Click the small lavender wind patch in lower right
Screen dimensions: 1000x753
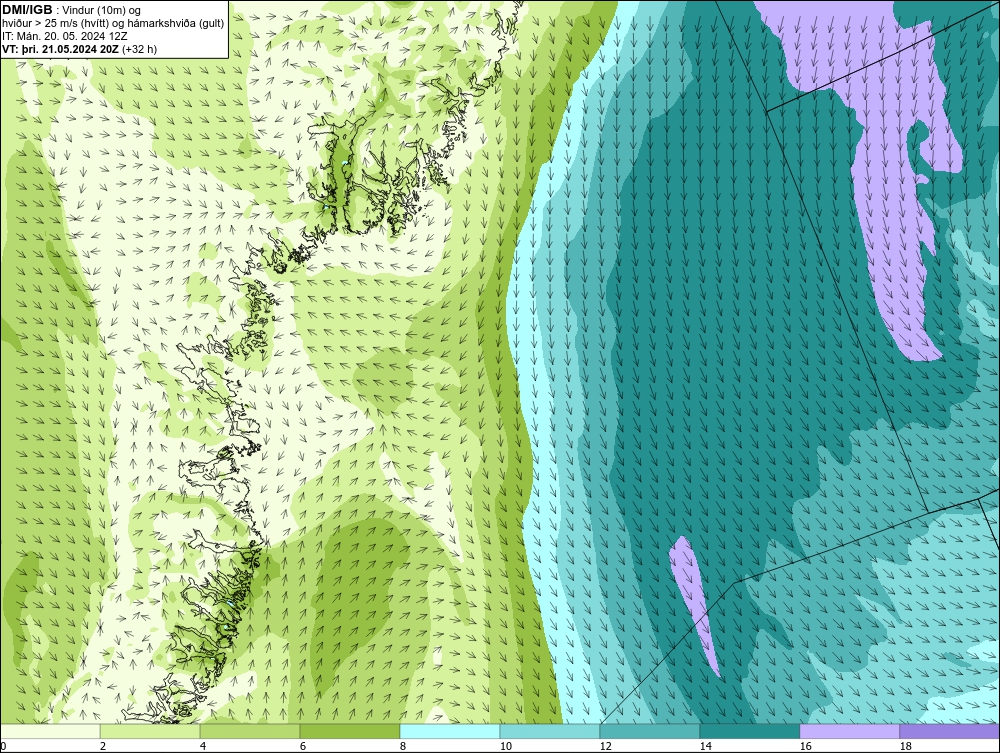[694, 606]
